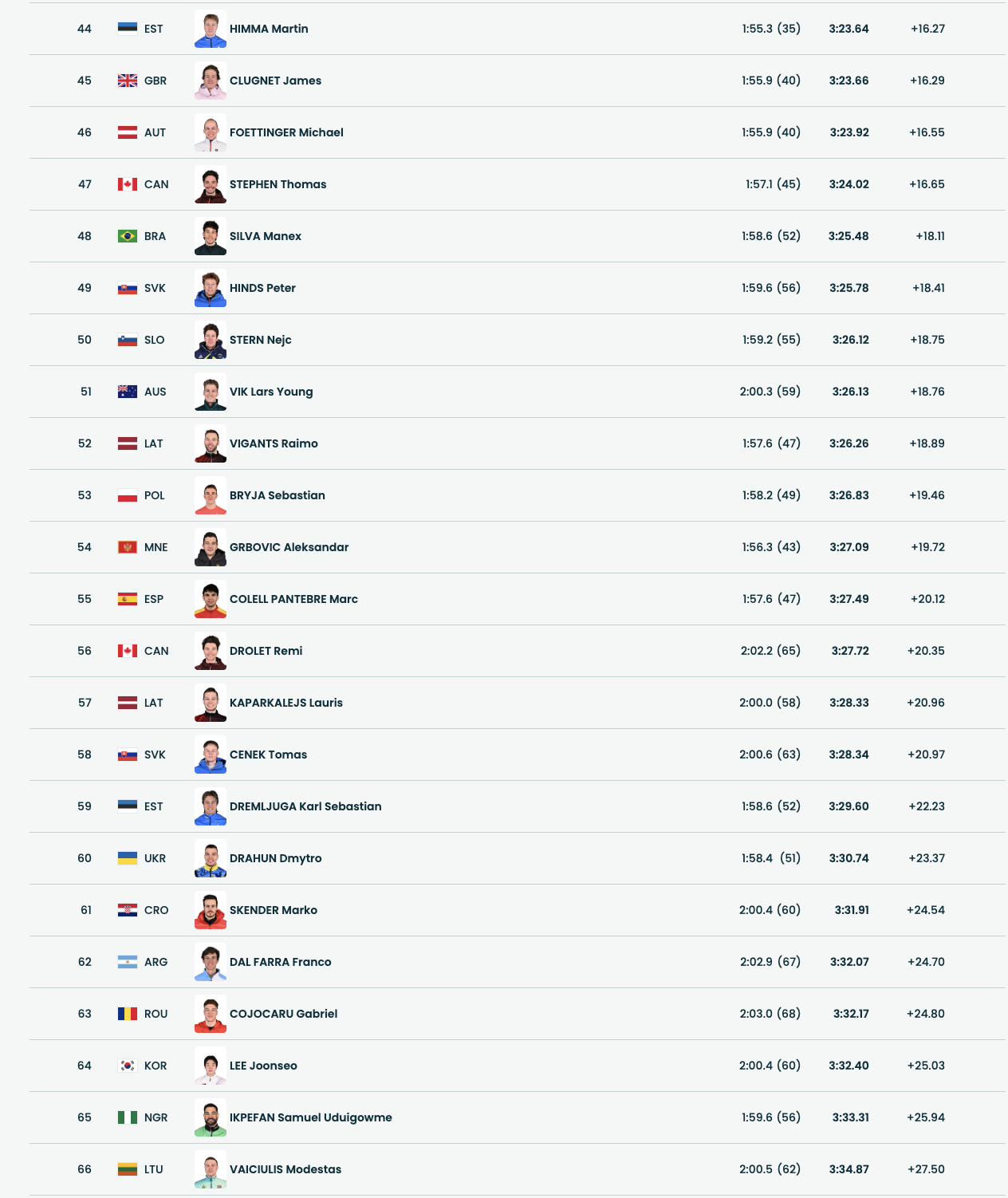Click the Montenegro flag icon

point(128,547)
